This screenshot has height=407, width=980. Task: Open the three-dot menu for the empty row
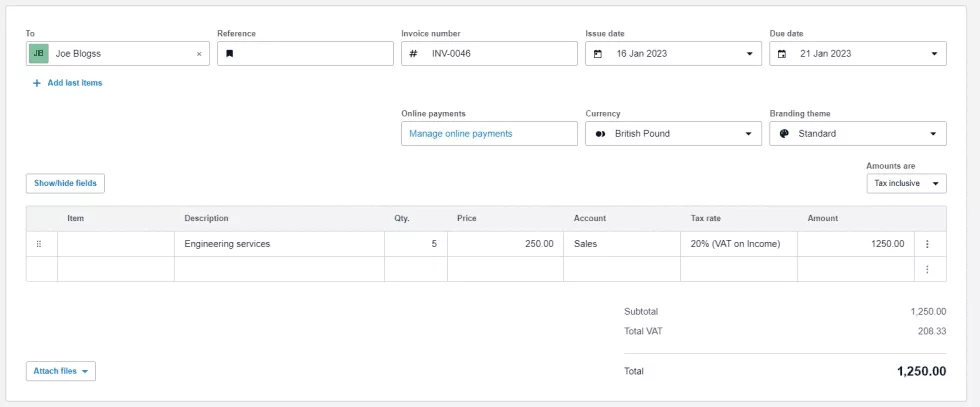[927, 269]
